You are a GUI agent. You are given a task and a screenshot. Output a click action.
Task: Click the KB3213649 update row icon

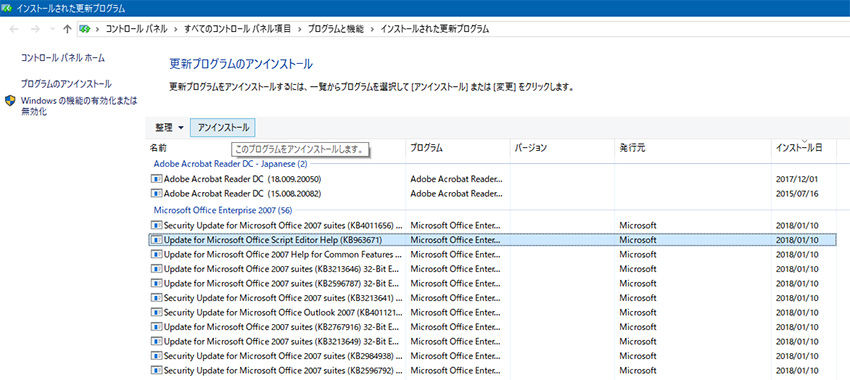tap(156, 342)
